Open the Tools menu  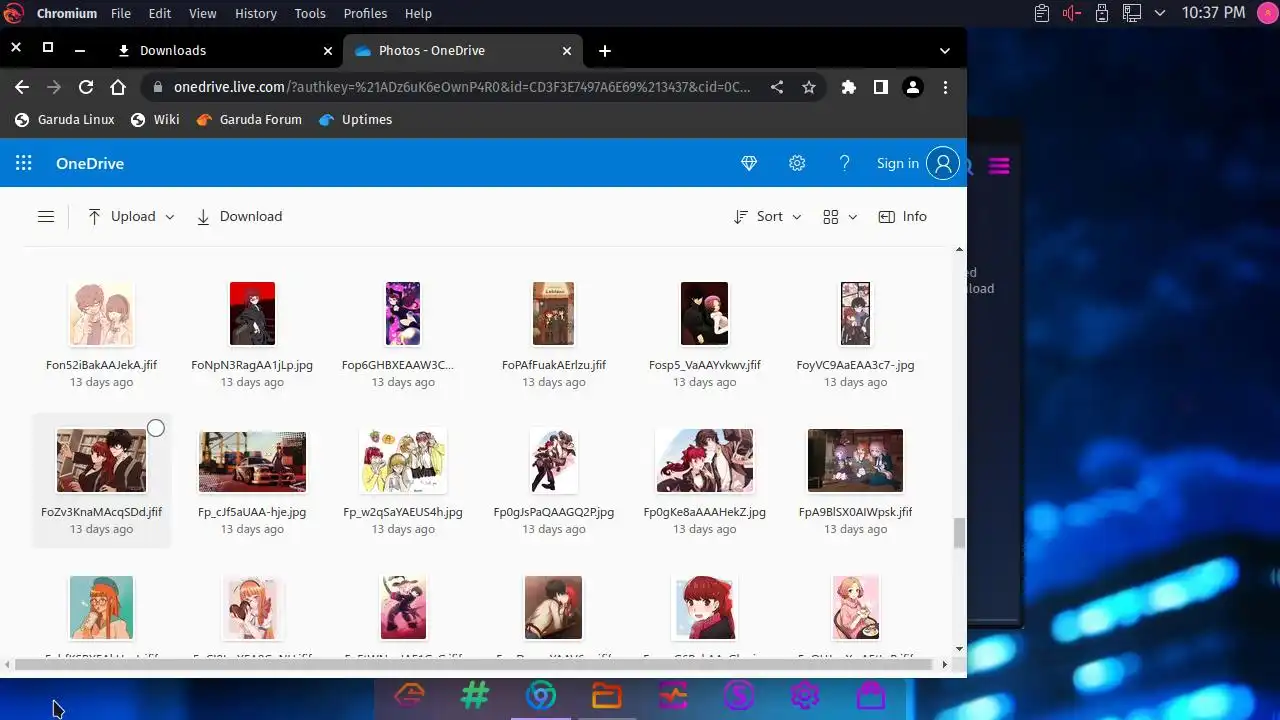point(310,13)
